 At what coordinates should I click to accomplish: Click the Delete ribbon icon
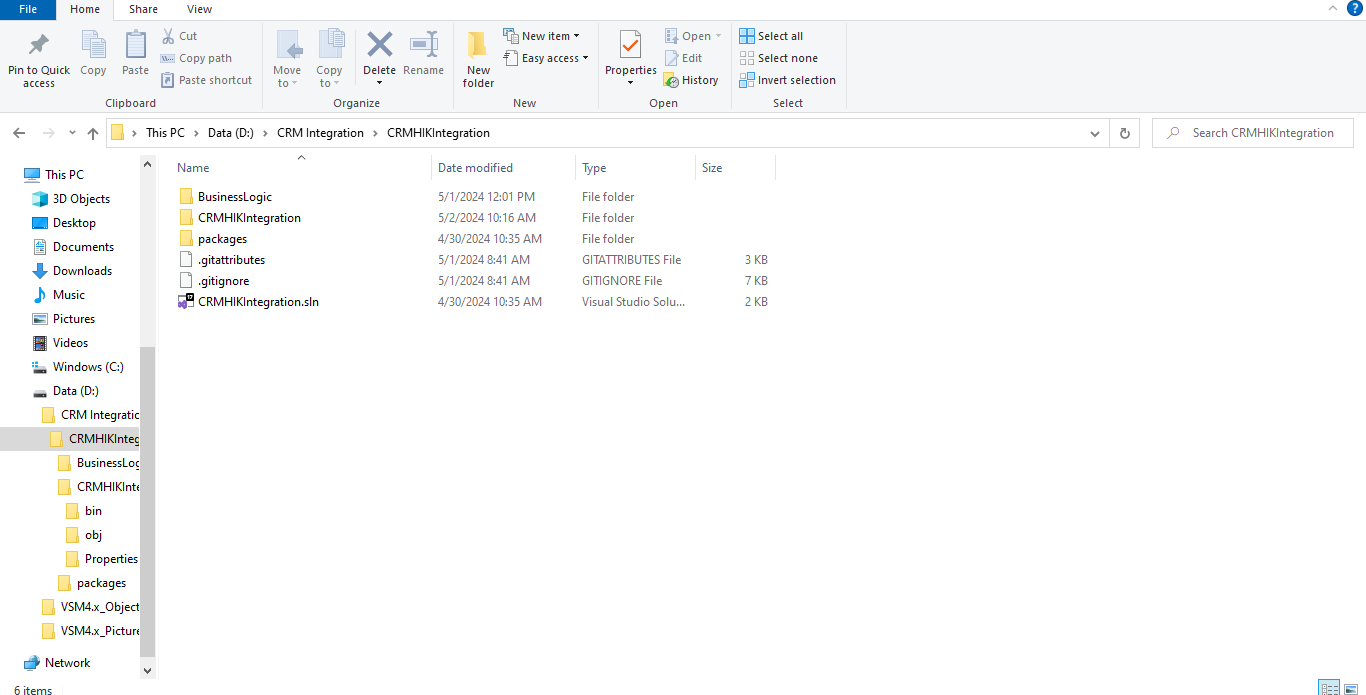(x=379, y=46)
